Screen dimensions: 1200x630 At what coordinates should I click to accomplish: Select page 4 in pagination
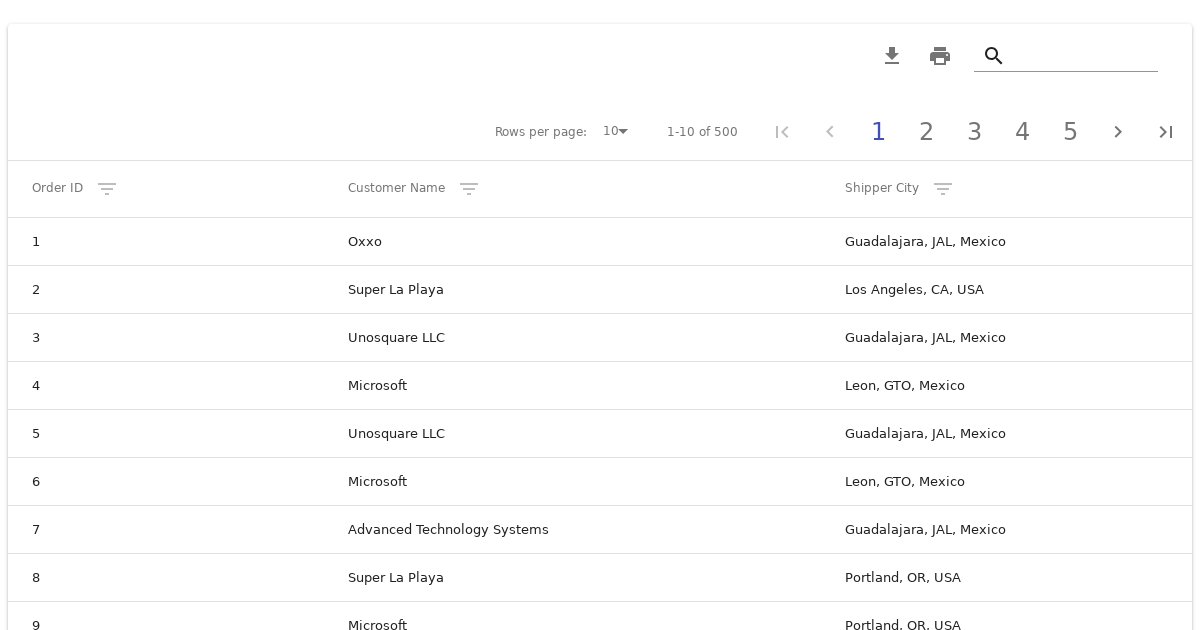pyautogui.click(x=1022, y=132)
